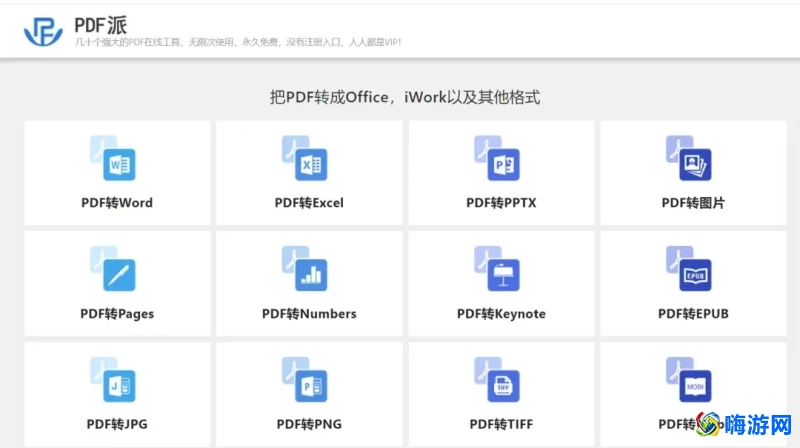Open the PDF转图片 label
The height and width of the screenshot is (448, 800).
click(x=693, y=203)
